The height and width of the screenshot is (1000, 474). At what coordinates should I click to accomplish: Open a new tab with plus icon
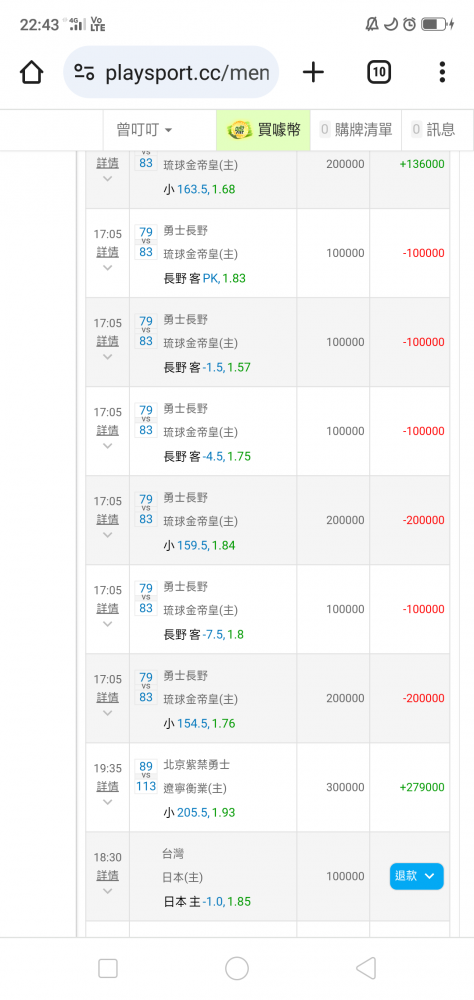pos(313,72)
